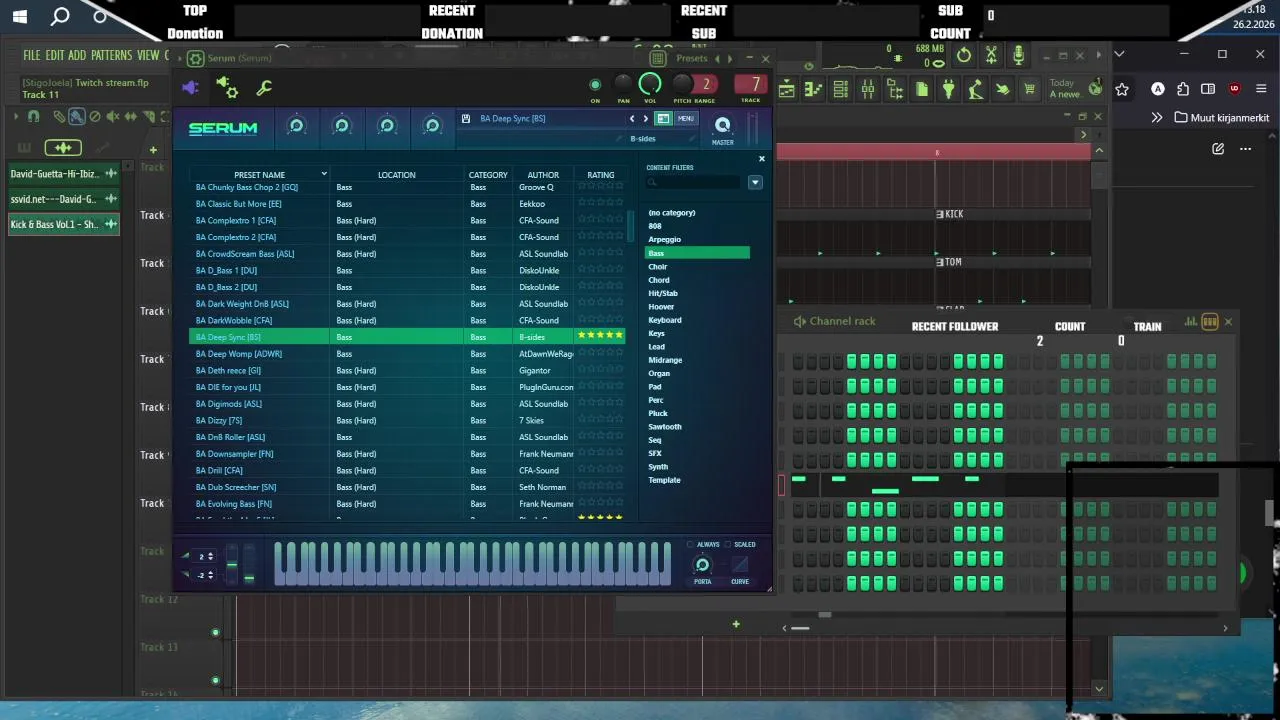Select the Keyboard category filter
The image size is (1280, 720).
click(665, 320)
